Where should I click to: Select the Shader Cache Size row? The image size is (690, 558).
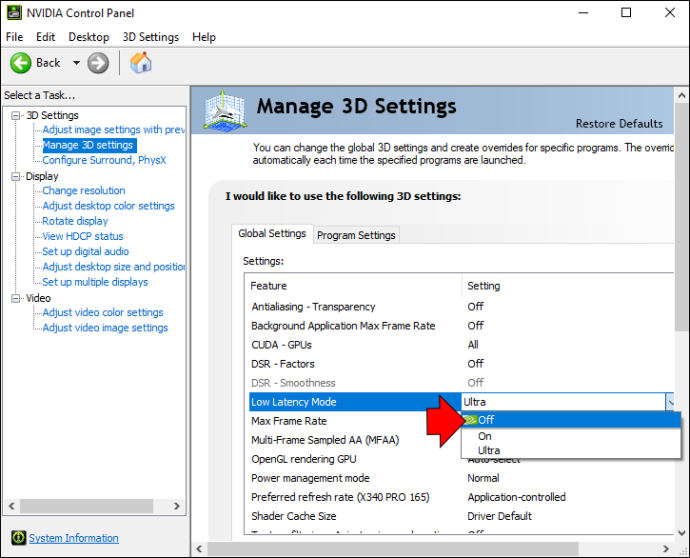(x=461, y=516)
